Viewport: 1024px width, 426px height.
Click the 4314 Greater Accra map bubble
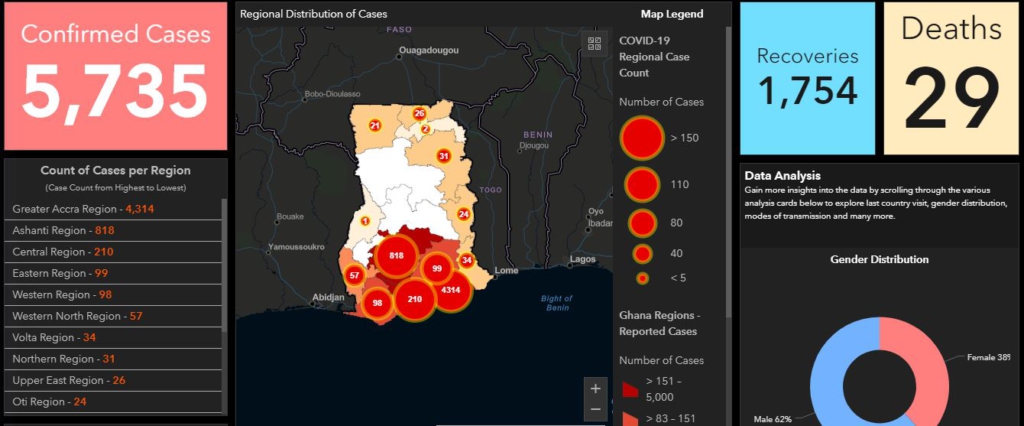click(x=452, y=290)
